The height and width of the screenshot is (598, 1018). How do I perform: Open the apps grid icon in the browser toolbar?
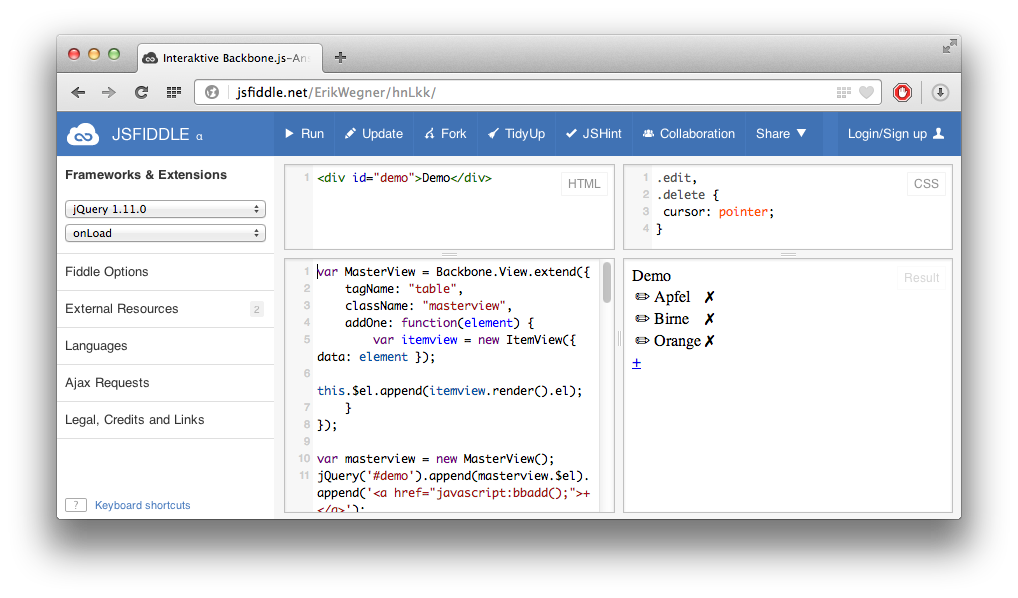(x=173, y=92)
